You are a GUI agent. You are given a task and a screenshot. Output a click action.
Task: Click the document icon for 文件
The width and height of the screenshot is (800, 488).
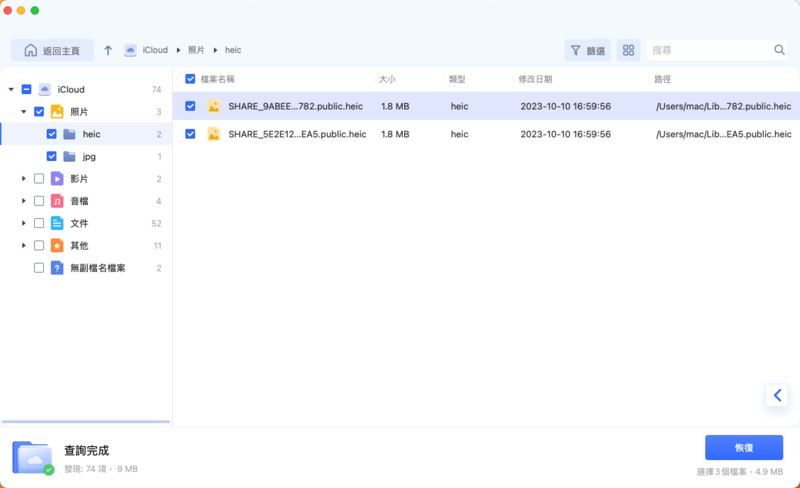click(x=57, y=223)
